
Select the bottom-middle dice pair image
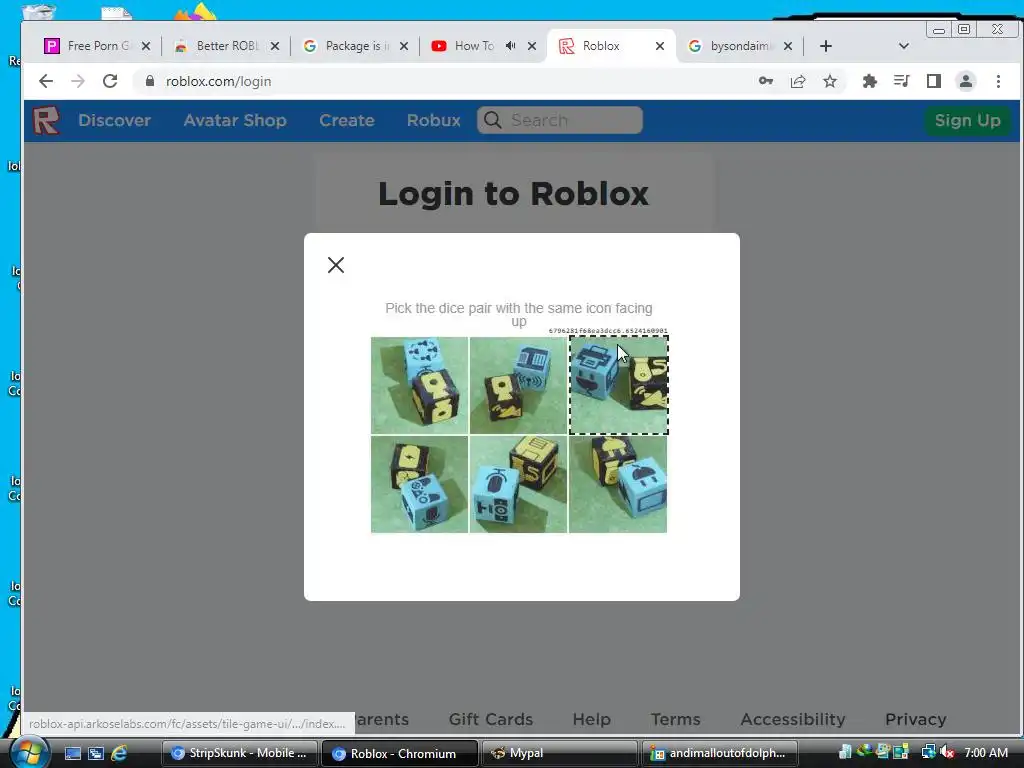point(518,484)
